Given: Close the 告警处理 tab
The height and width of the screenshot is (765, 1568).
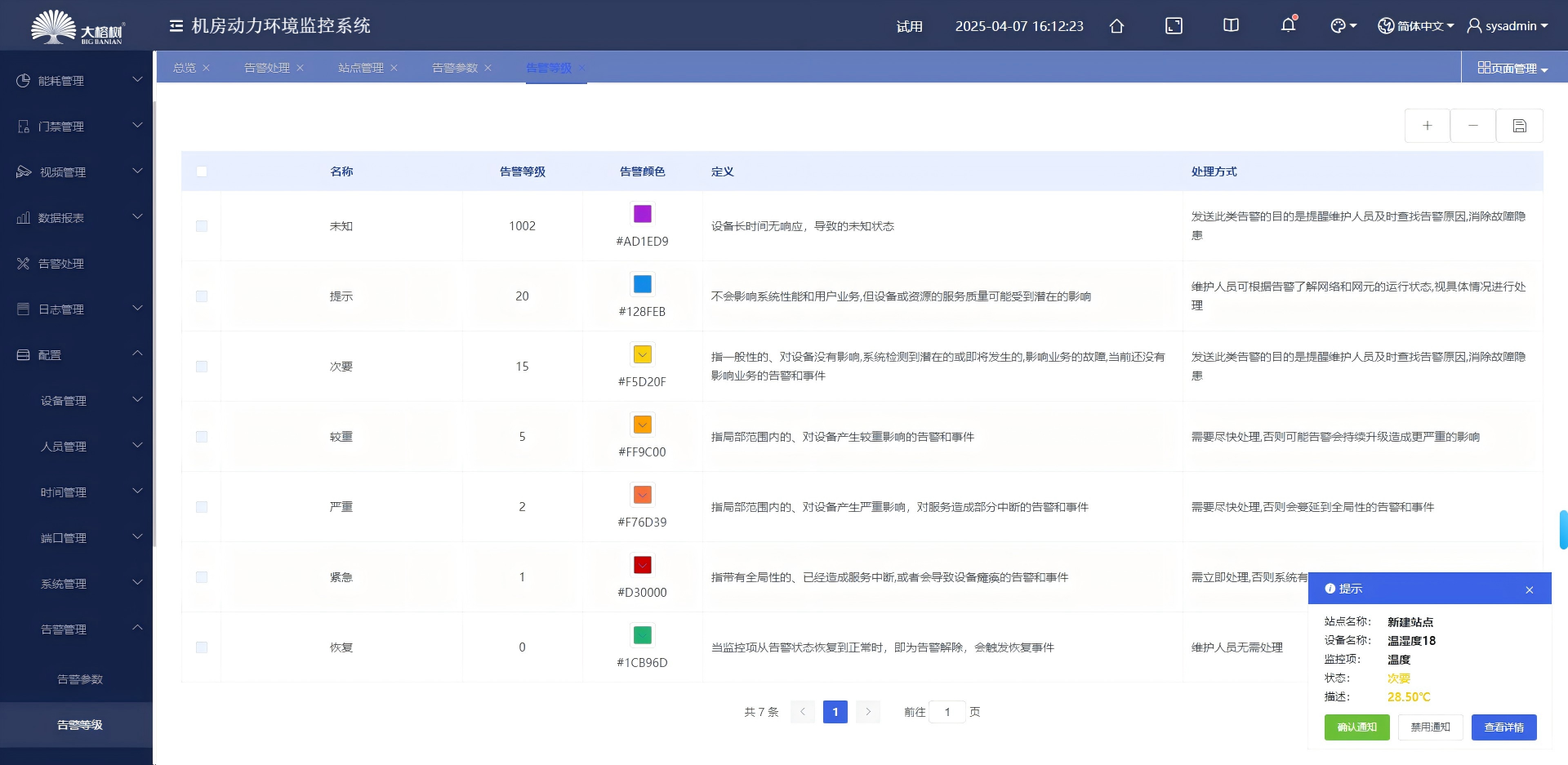Looking at the screenshot, I should pyautogui.click(x=300, y=68).
